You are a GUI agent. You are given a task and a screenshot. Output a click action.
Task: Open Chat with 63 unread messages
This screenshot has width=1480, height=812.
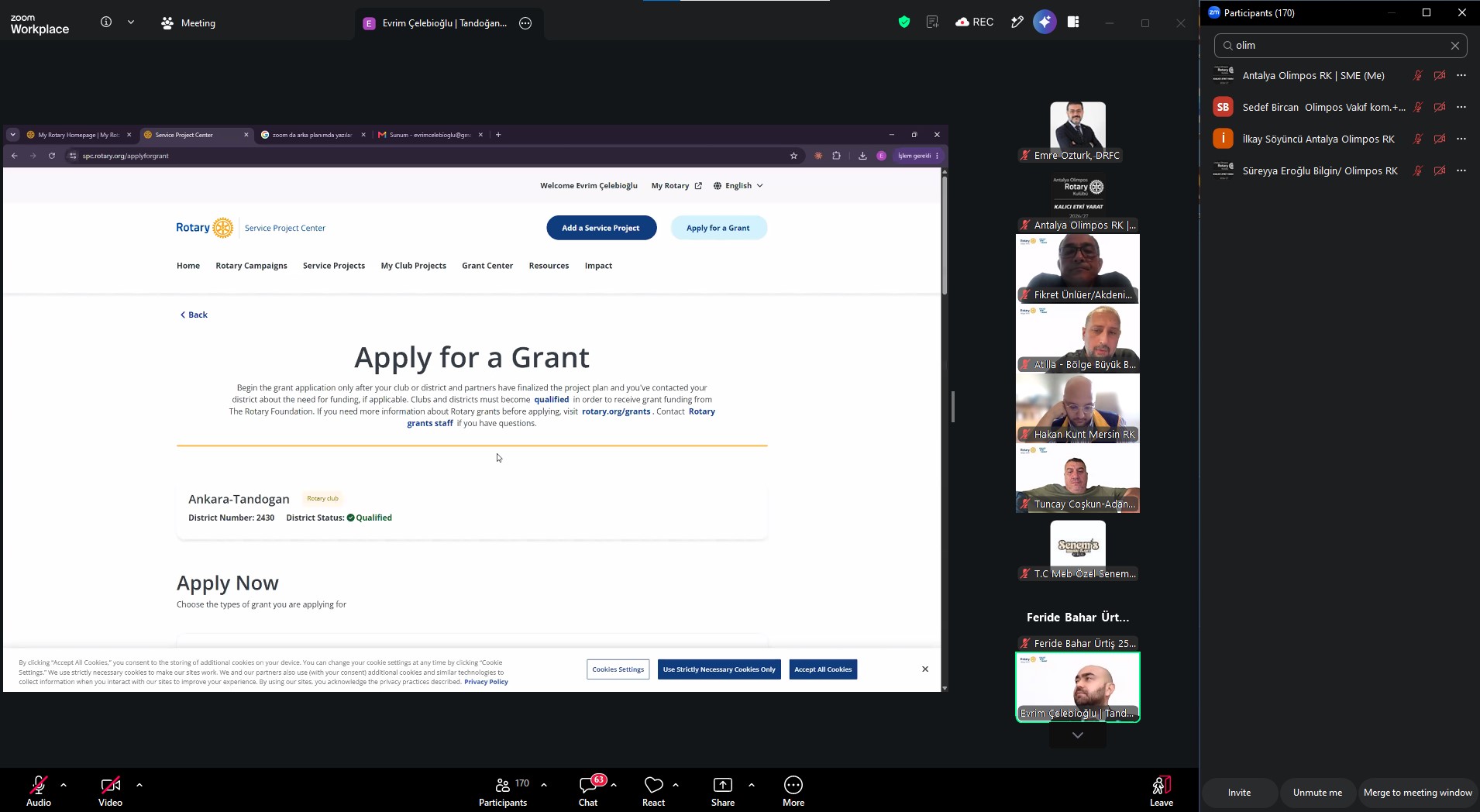click(588, 791)
